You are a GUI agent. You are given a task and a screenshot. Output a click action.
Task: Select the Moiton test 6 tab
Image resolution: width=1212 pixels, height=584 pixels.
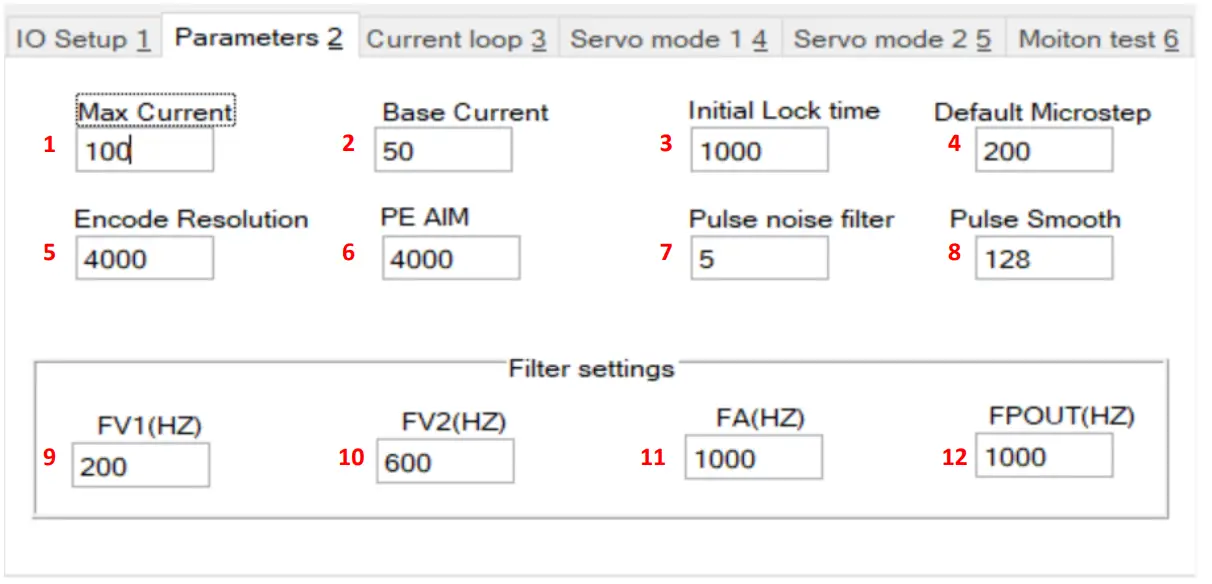point(1097,38)
